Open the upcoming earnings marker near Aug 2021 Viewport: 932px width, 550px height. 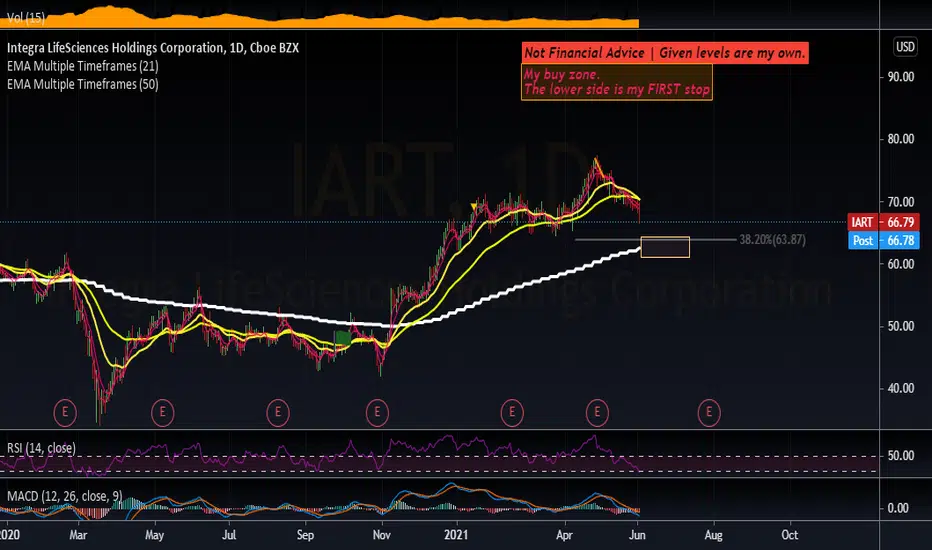709,412
